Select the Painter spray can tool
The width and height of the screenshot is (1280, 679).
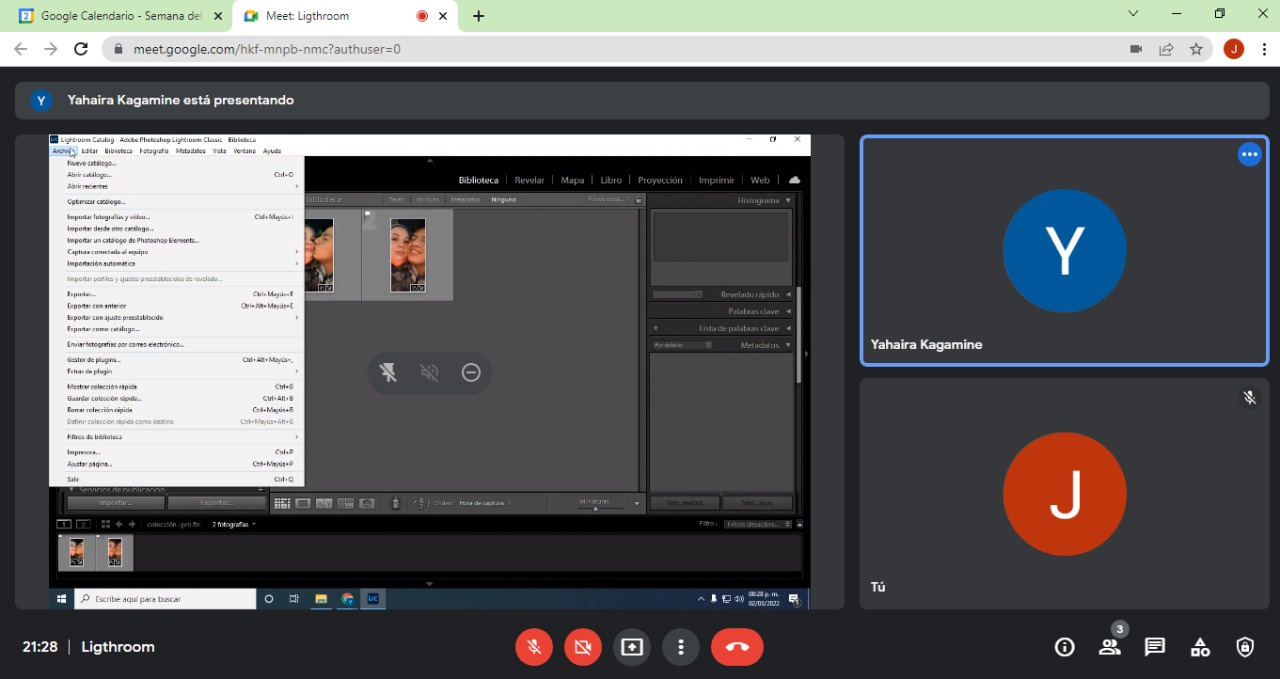(x=395, y=503)
